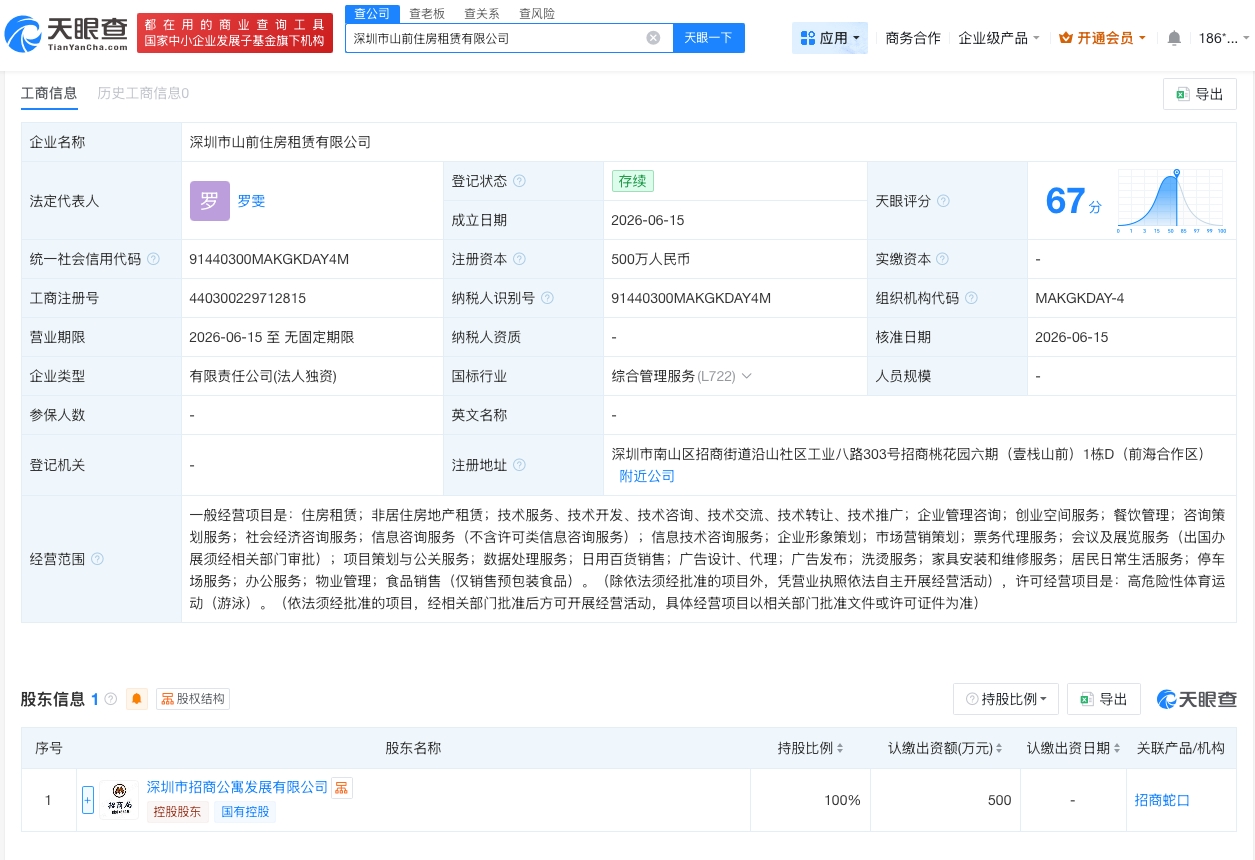Click the 有限责任公司(法人独资) enterprise type value
Screen dimensions: 1255x860
[x=263, y=376]
